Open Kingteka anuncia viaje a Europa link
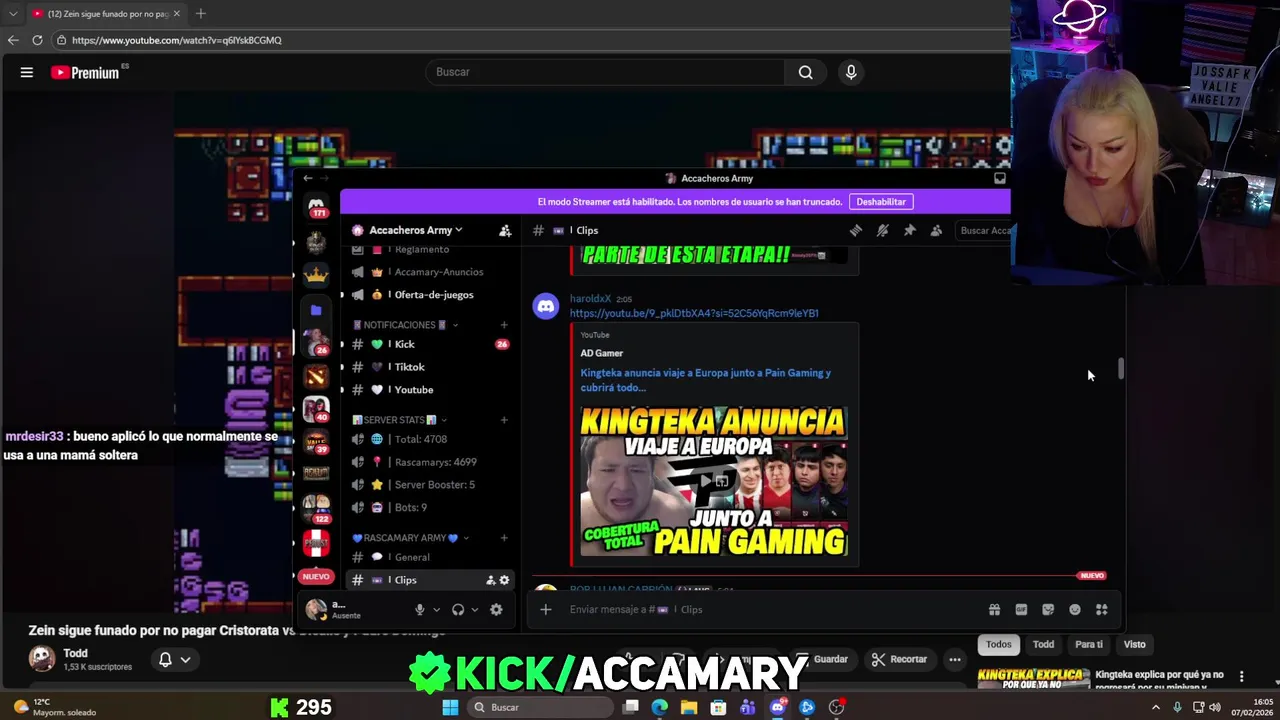This screenshot has height=720, width=1280. (x=706, y=380)
